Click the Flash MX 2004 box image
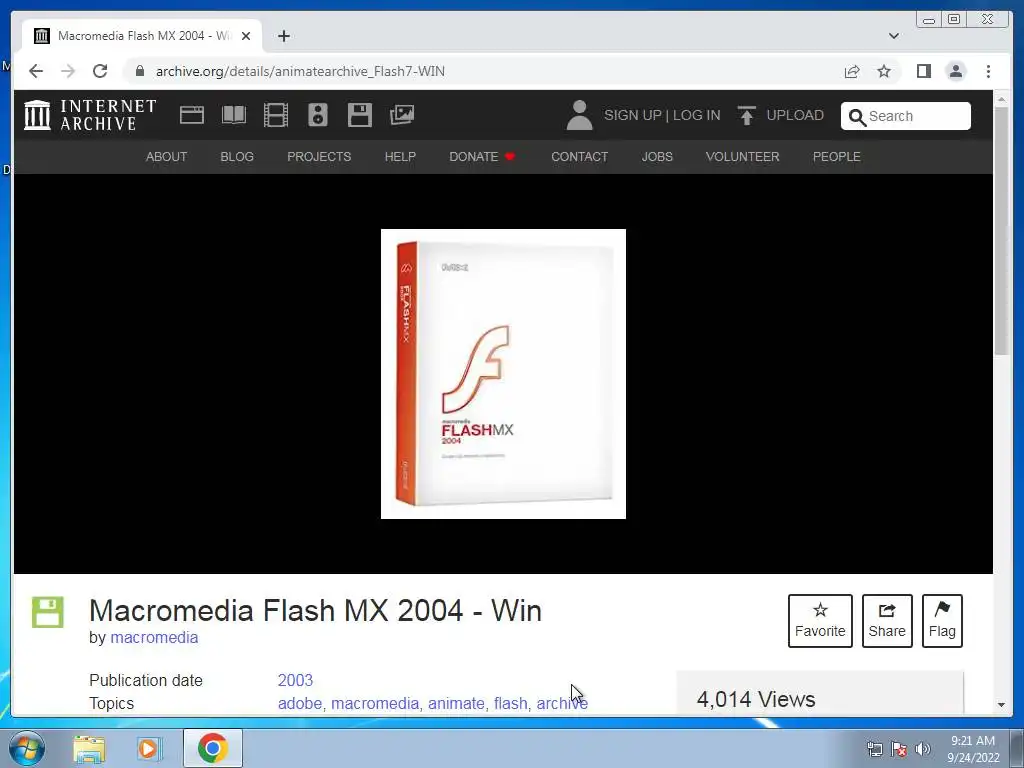This screenshot has height=768, width=1024. tap(504, 374)
